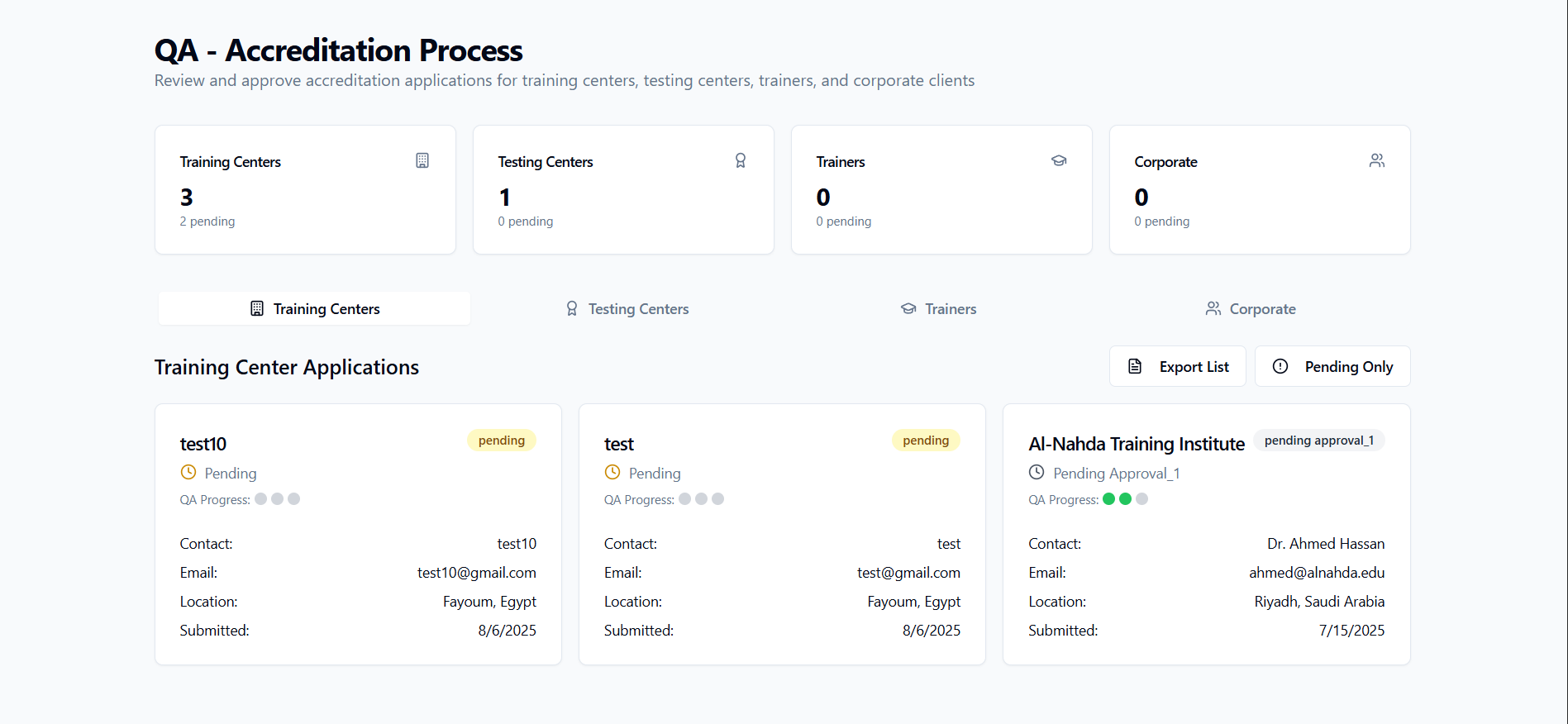
Task: Click the graduation cap icon in Trainers card
Action: (x=1058, y=160)
